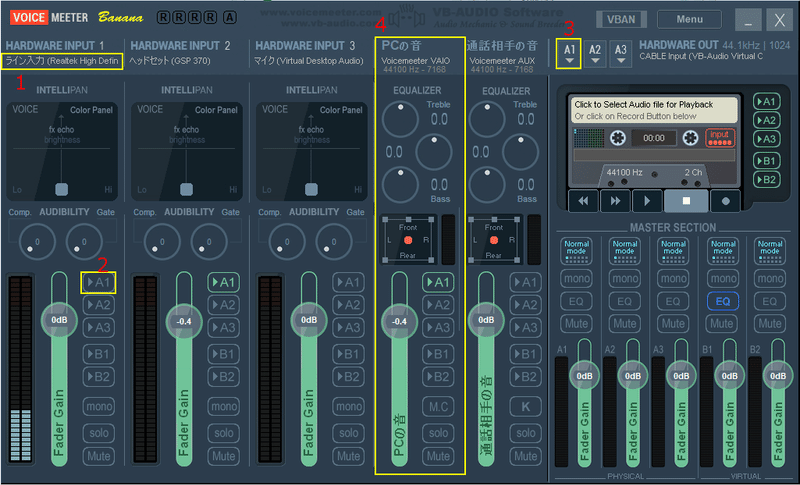Toggle cassette routing to B1
This screenshot has width=800, height=485.
(x=766, y=161)
